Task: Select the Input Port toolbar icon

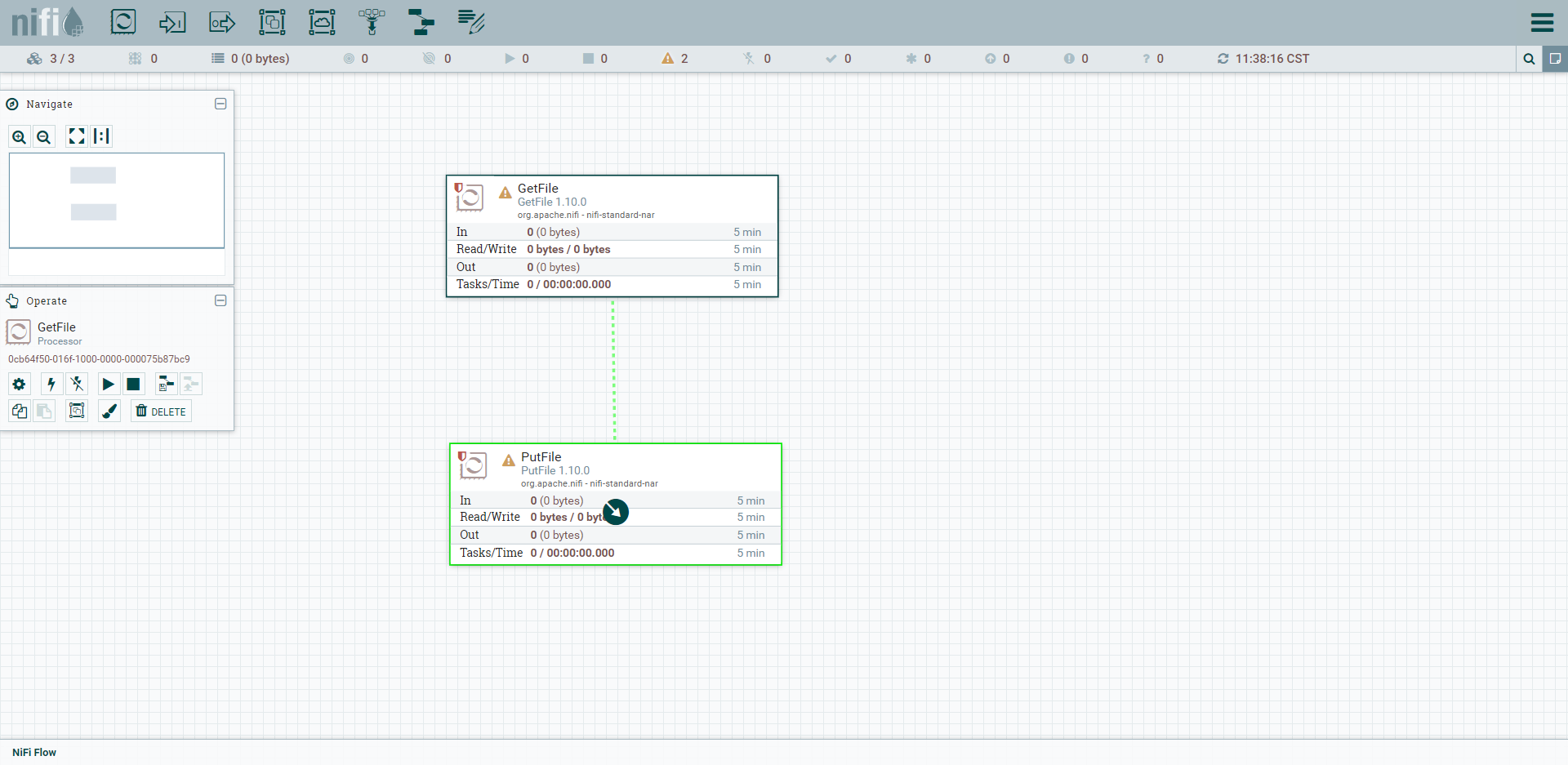Action: (172, 22)
